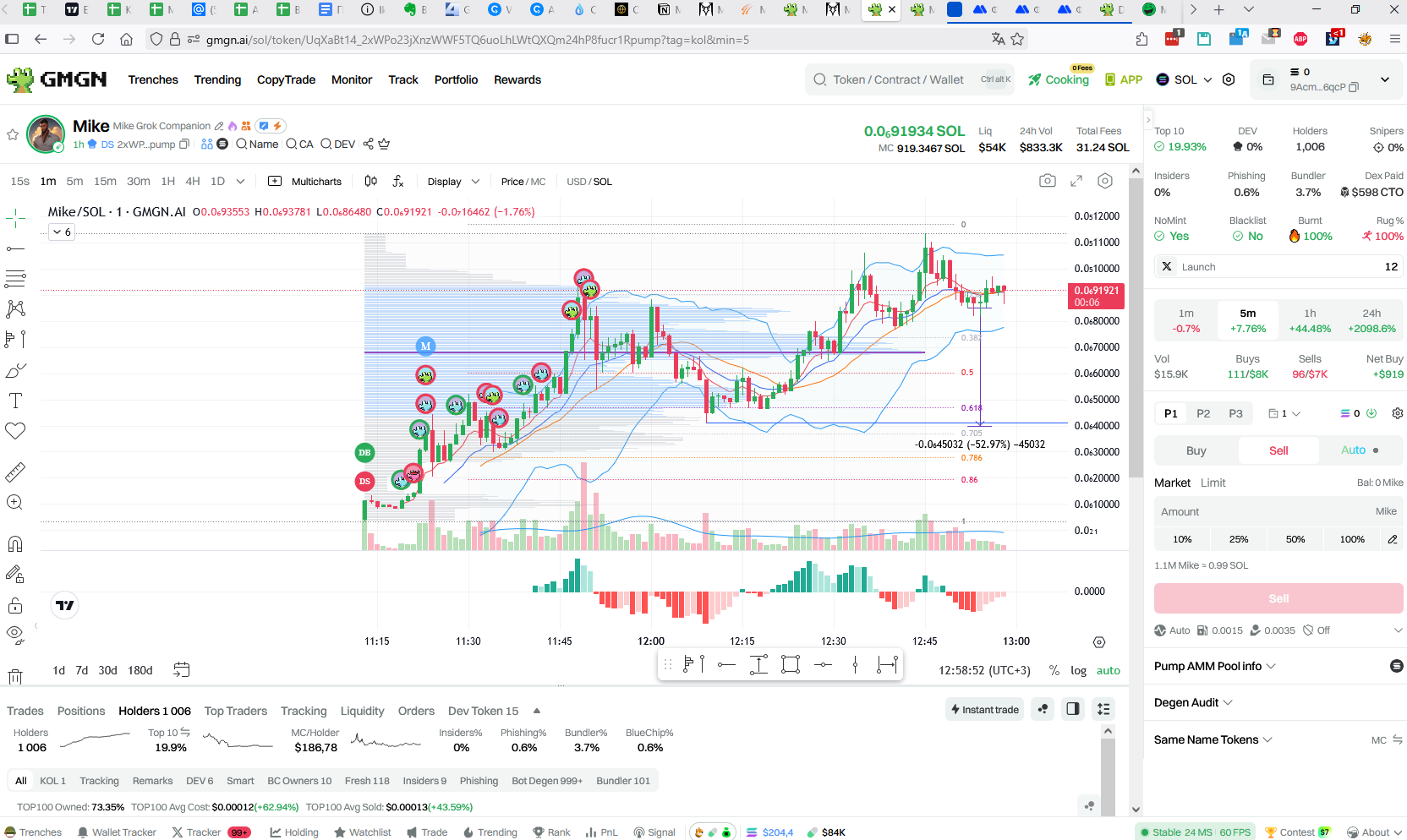Click the Instant trade button
Screen dimensions: 1407x840
(984, 709)
